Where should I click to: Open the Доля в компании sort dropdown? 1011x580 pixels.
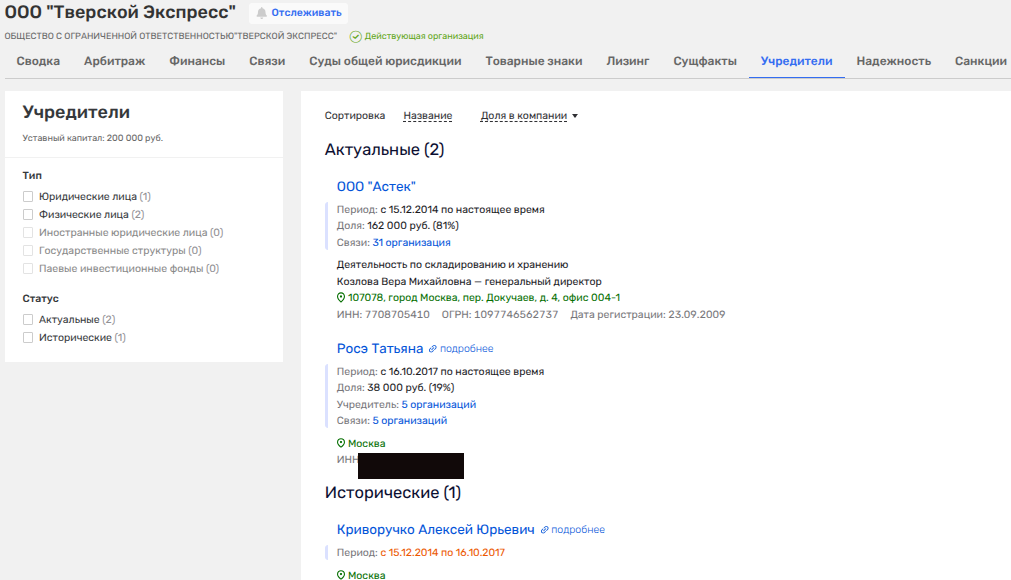tap(529, 116)
